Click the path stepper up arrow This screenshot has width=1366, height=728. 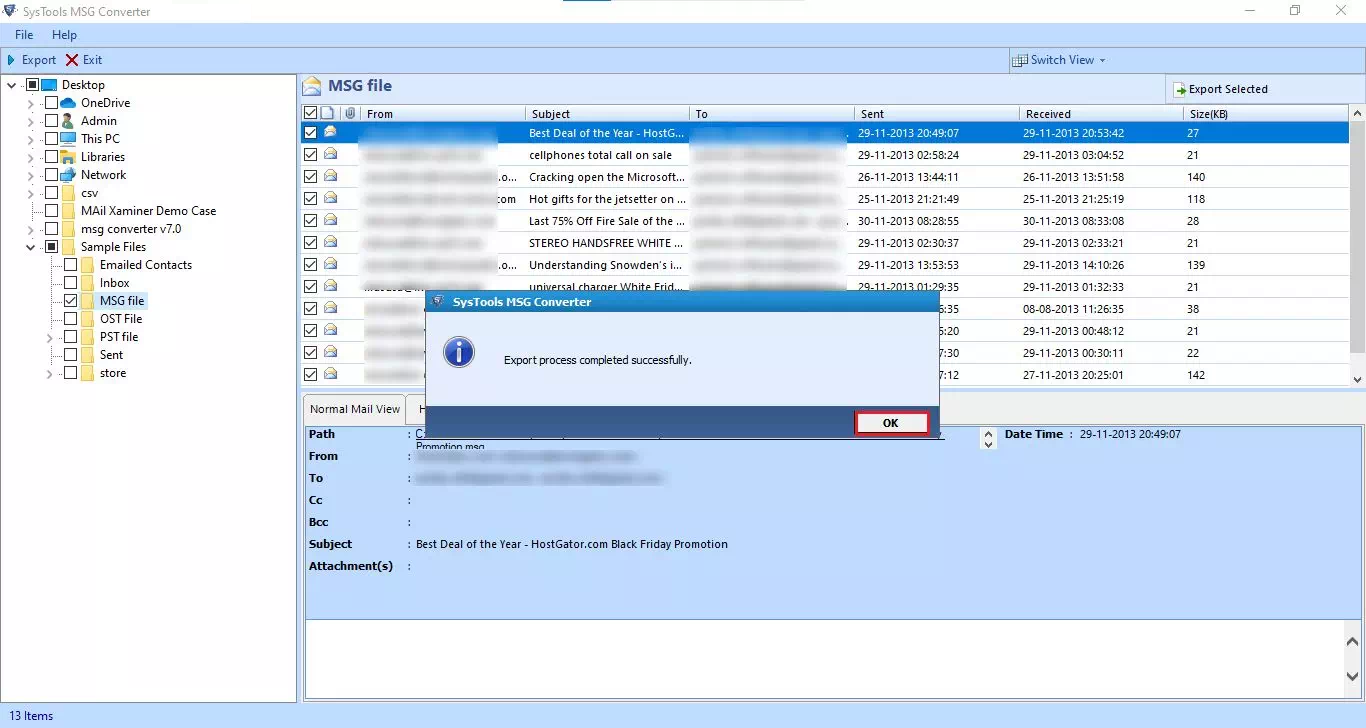(x=989, y=433)
